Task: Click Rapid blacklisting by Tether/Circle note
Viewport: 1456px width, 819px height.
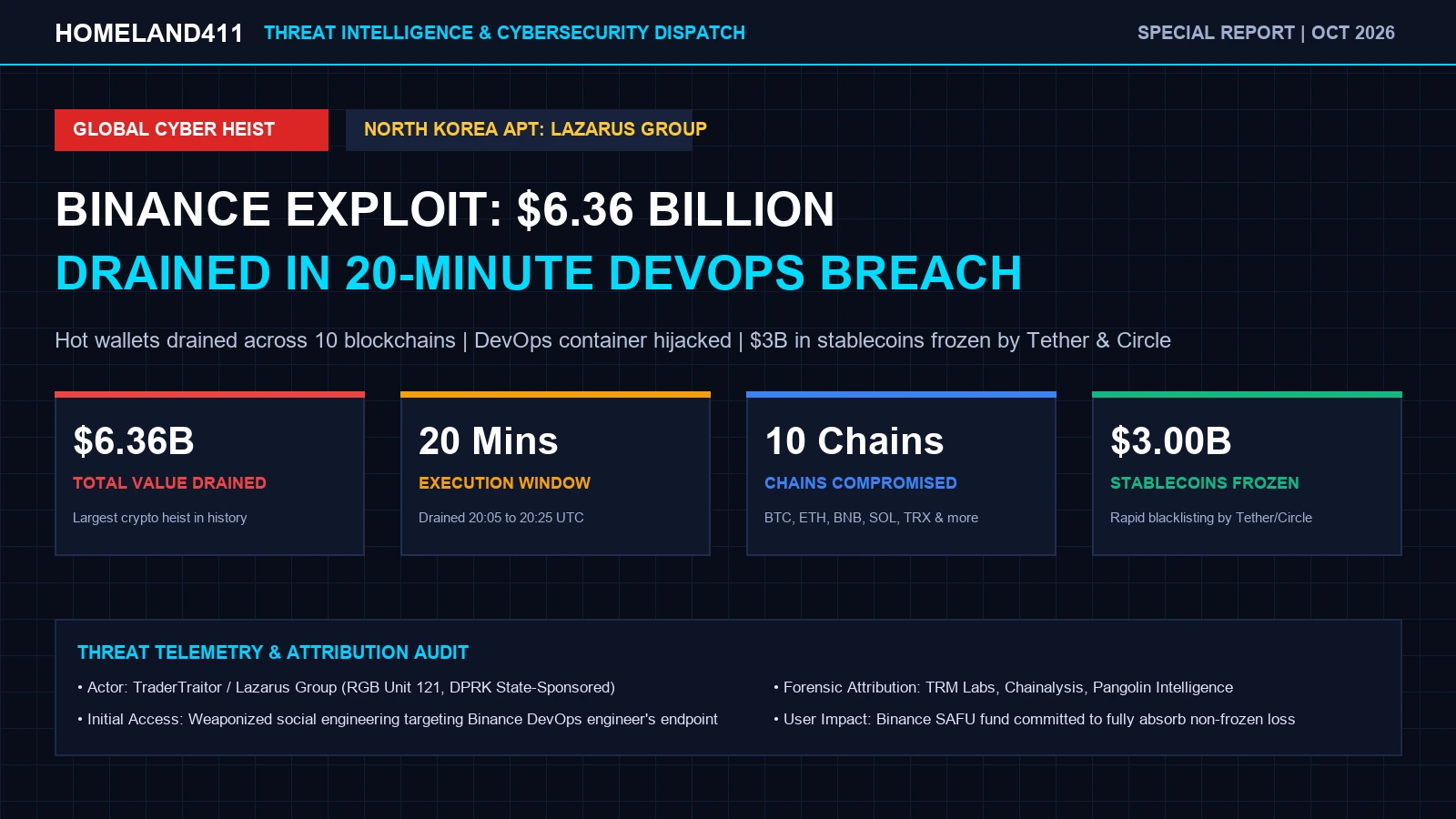Action: (x=1211, y=518)
